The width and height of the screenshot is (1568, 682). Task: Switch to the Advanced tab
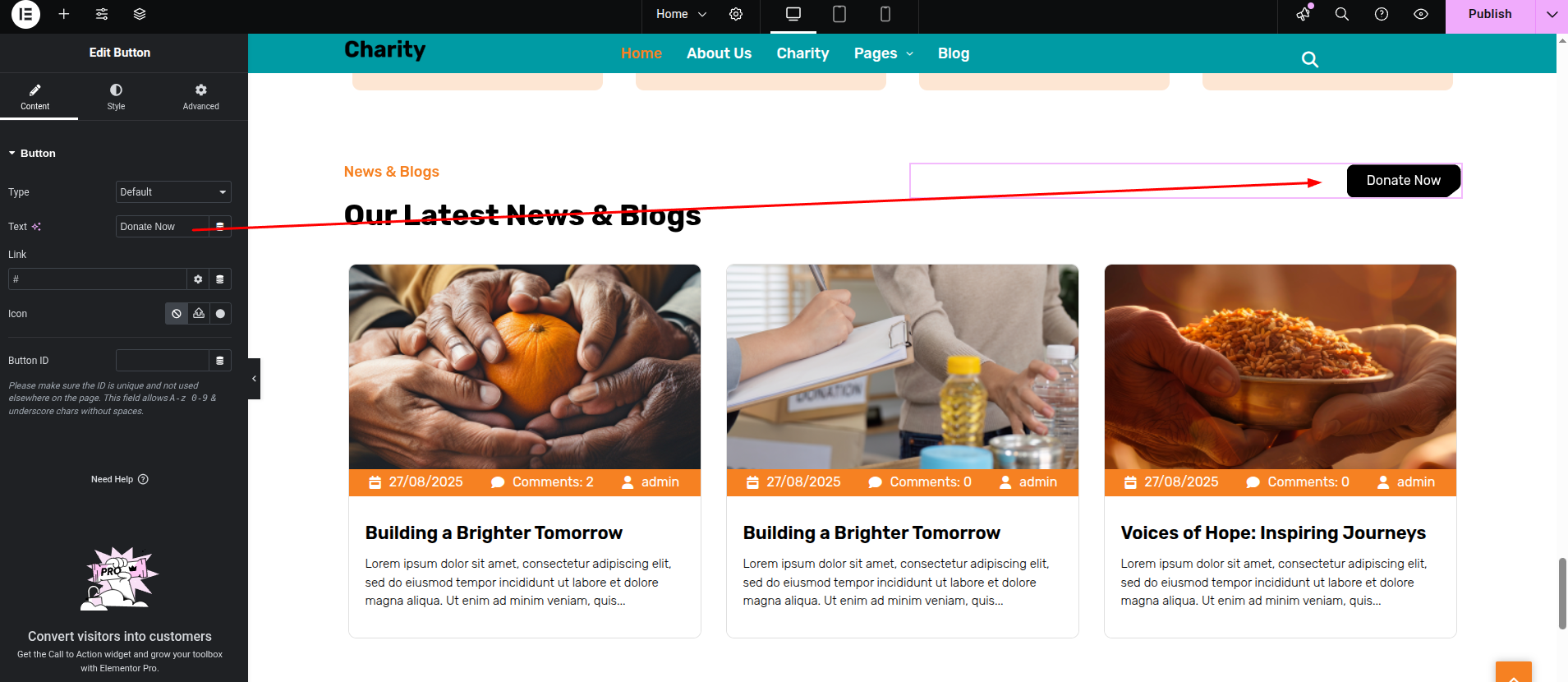click(200, 96)
